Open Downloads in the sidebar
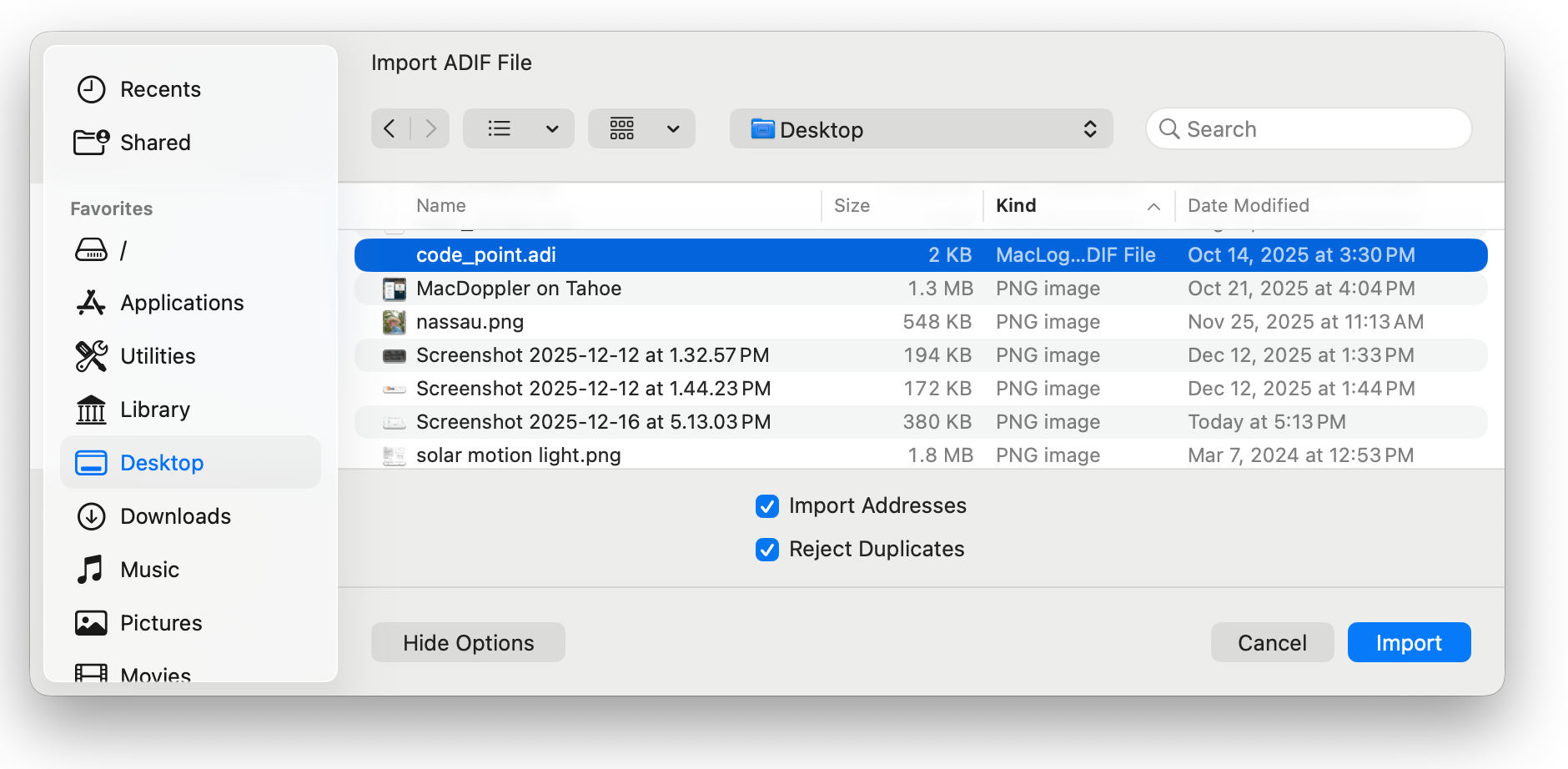Image resolution: width=1568 pixels, height=769 pixels. [175, 516]
